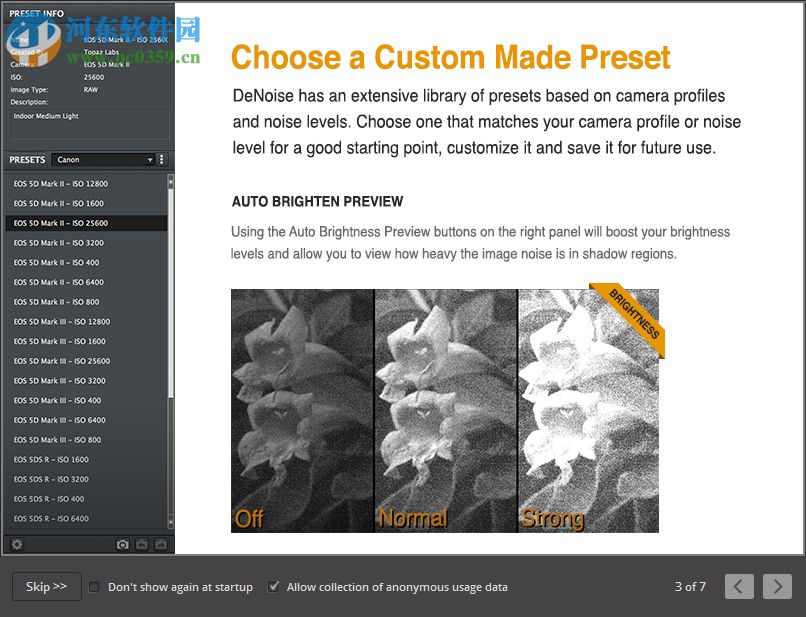Viewport: 806px width, 617px height.
Task: Click the export preset icon
Action: click(x=161, y=544)
